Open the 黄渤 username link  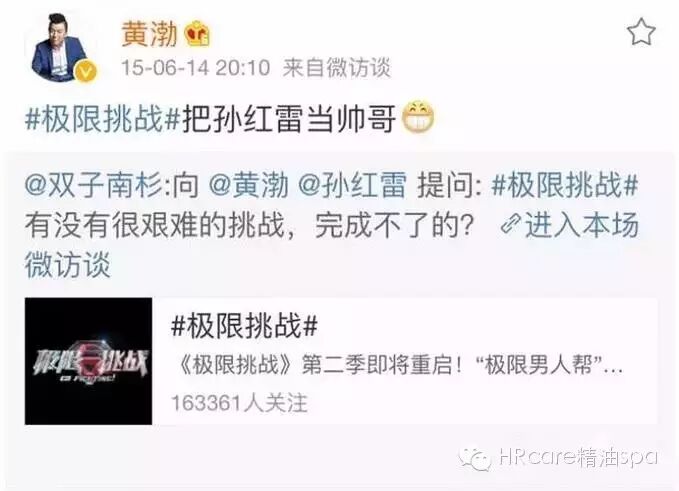pos(150,34)
